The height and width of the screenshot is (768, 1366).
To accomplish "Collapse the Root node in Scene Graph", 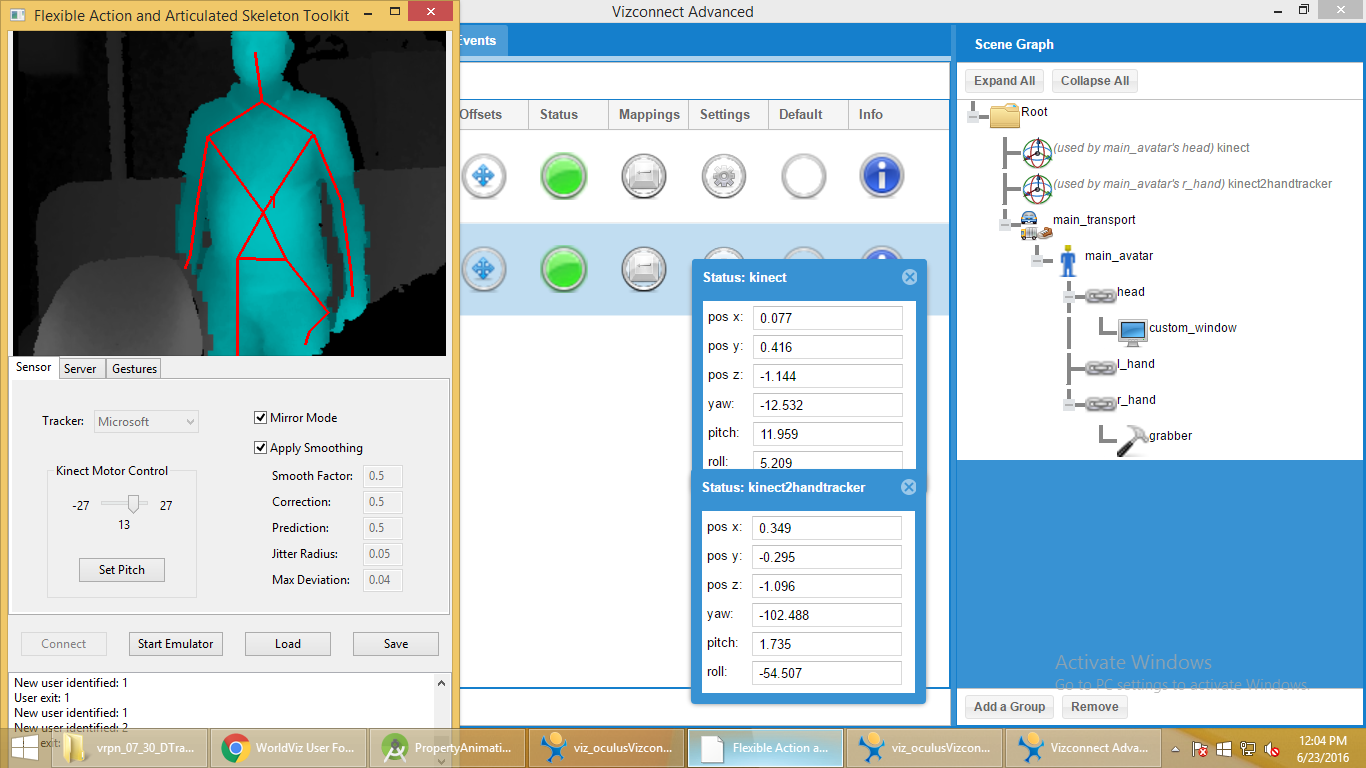I will click(974, 116).
